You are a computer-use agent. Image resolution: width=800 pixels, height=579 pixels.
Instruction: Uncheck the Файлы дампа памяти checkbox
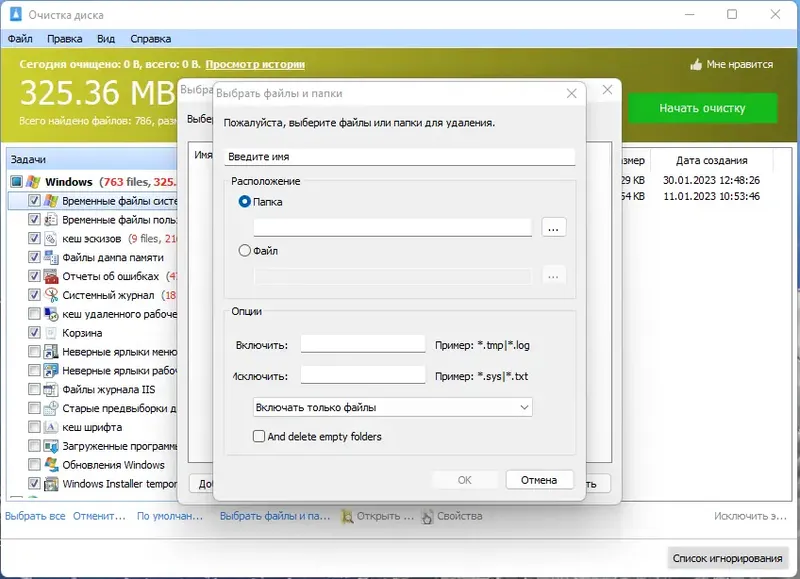tap(34, 257)
